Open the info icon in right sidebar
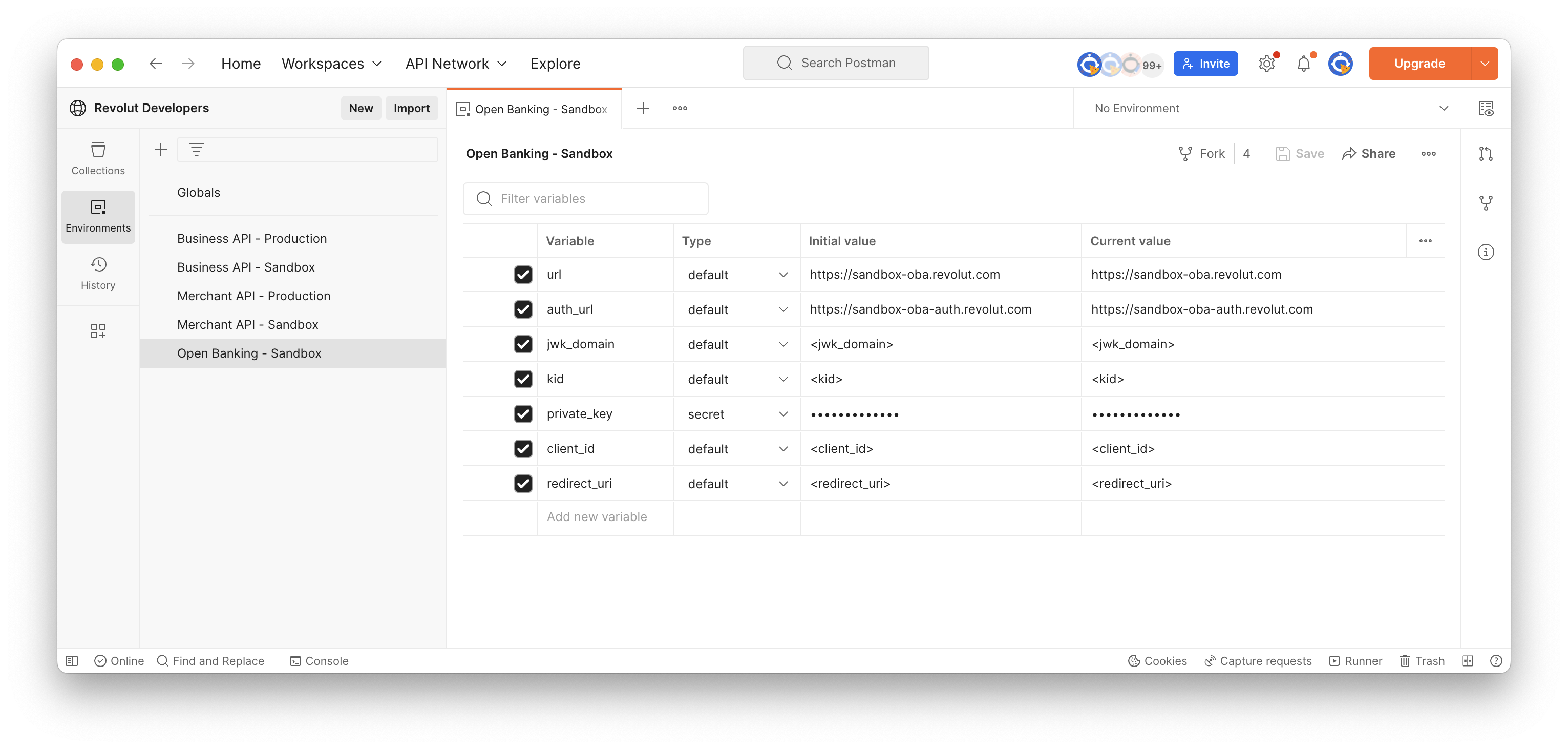The image size is (1568, 749). [1486, 252]
